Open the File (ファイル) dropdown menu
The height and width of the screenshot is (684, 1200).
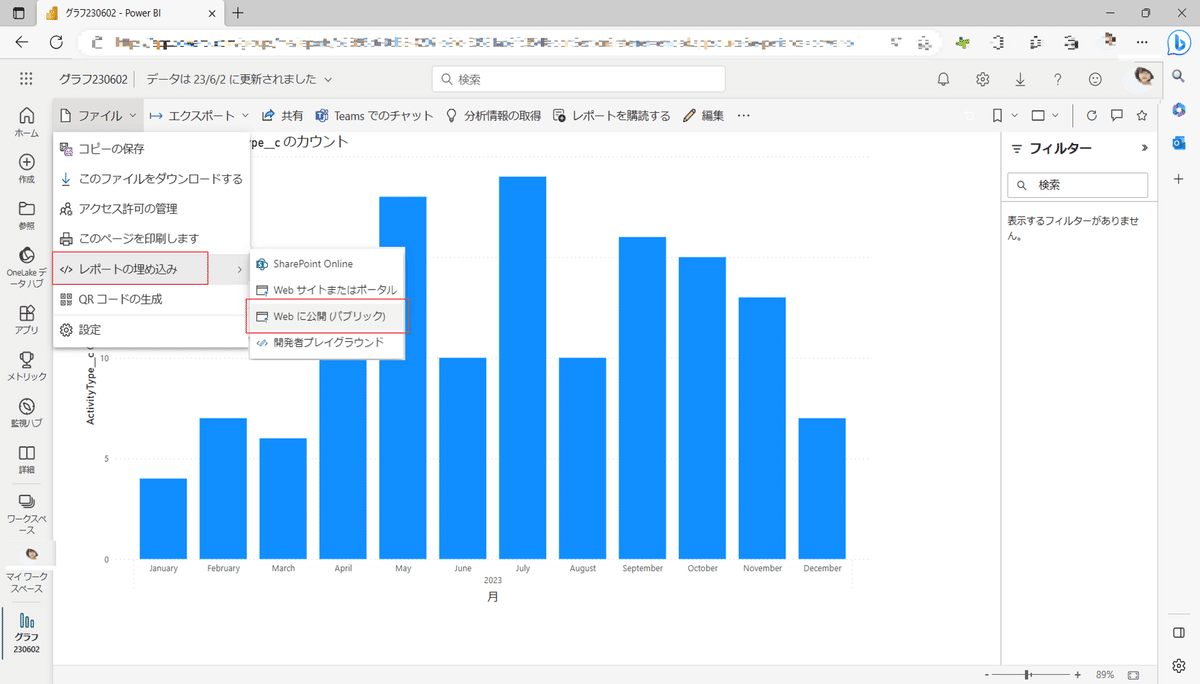click(x=99, y=116)
